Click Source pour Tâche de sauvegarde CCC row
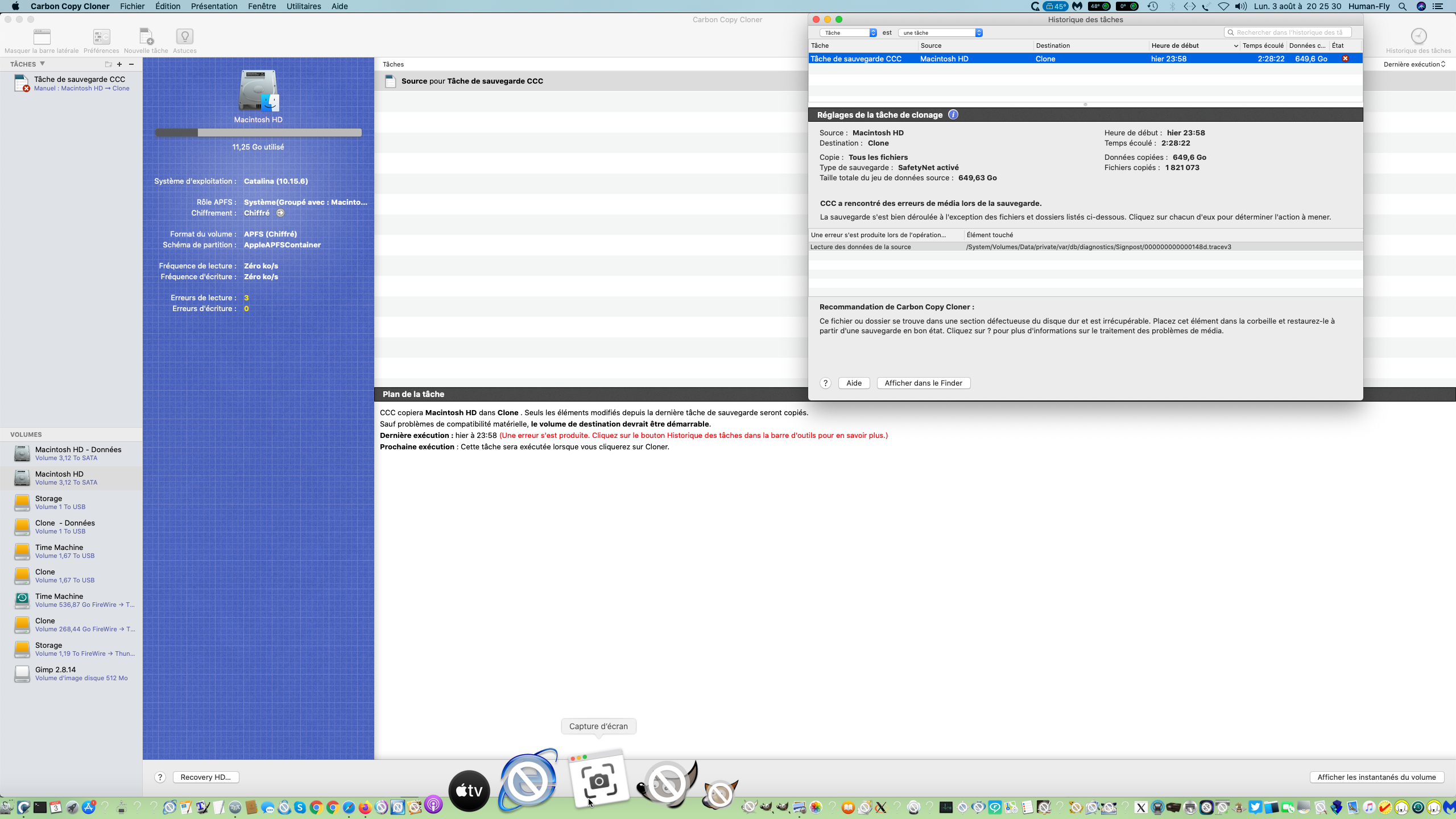 click(591, 81)
